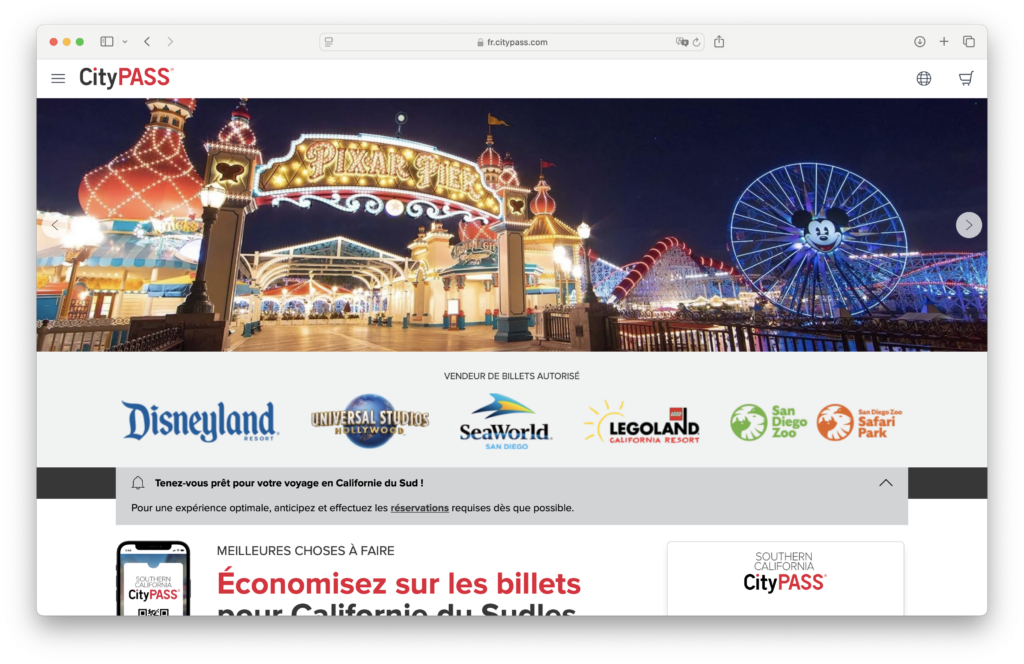Open the shopping cart
This screenshot has width=1024, height=664.
(x=966, y=78)
